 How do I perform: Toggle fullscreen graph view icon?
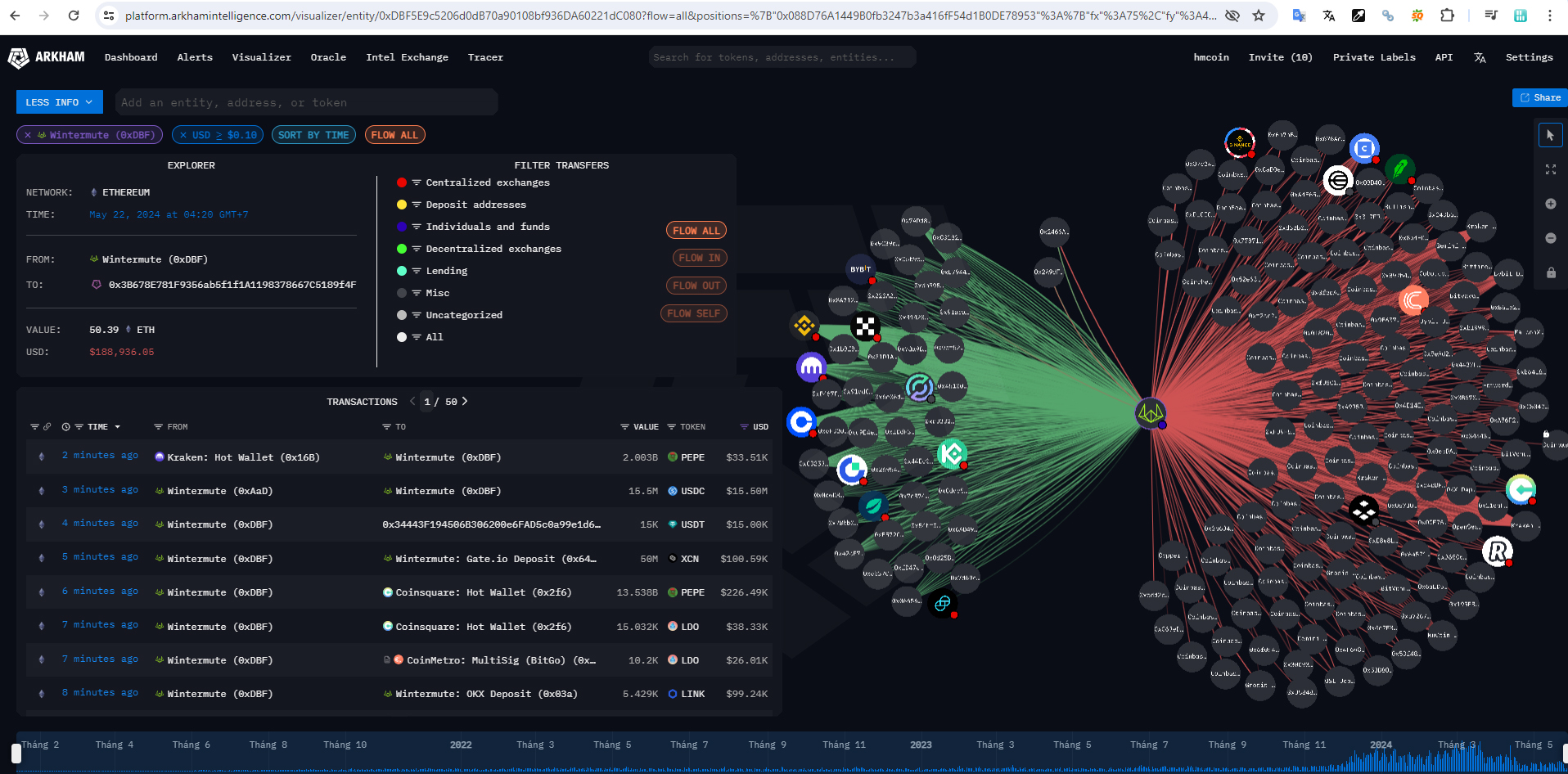[x=1550, y=169]
